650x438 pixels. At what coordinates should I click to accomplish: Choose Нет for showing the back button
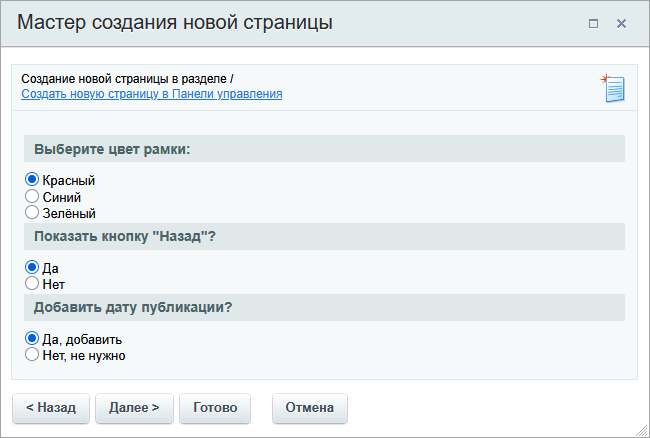32,284
